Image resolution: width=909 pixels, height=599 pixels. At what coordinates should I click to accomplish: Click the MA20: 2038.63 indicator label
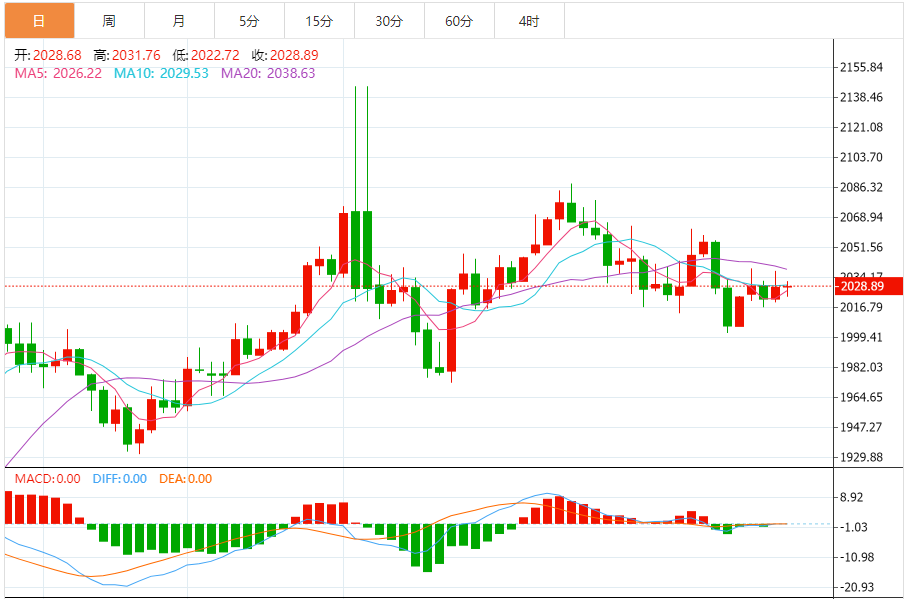pyautogui.click(x=268, y=73)
